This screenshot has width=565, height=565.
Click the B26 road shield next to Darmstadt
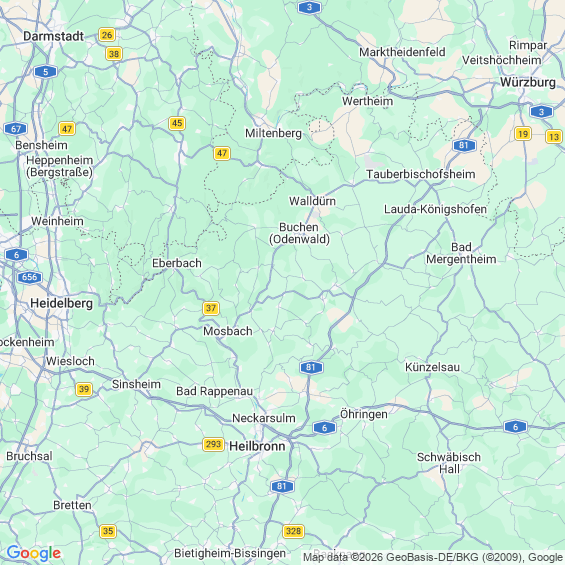coord(107,35)
